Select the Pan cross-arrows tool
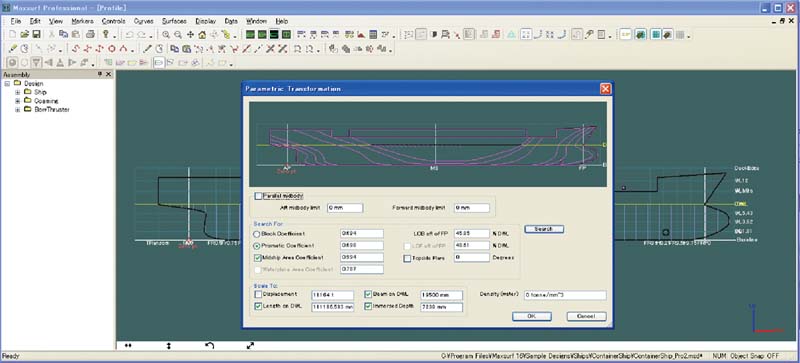This screenshot has width=800, height=363. (x=190, y=35)
